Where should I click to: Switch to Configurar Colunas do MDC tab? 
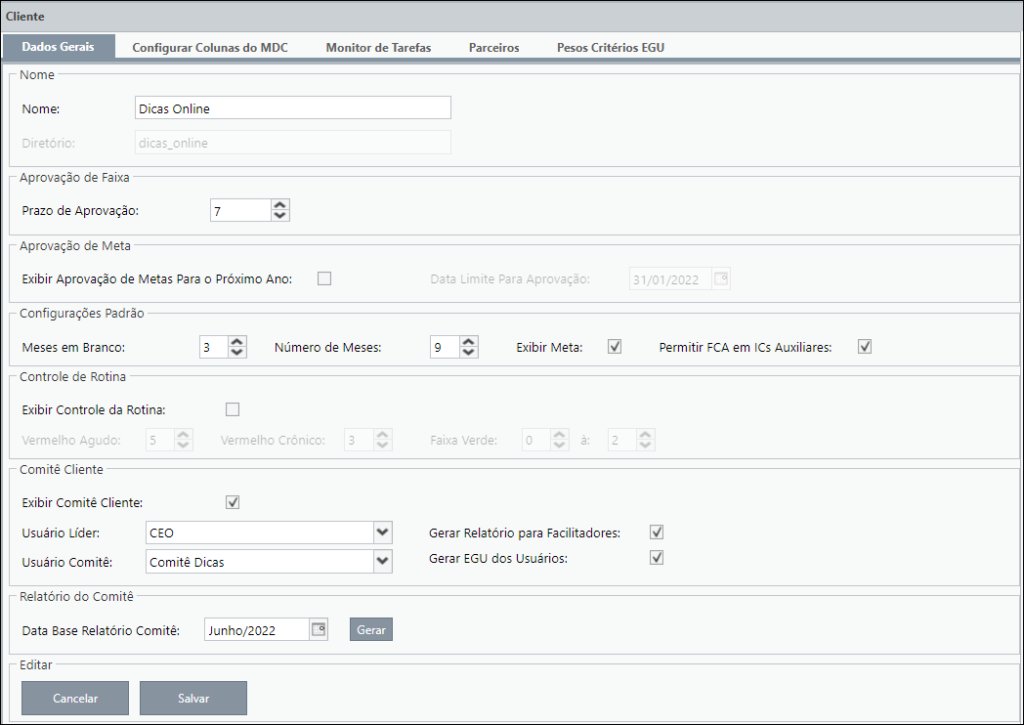tap(210, 47)
